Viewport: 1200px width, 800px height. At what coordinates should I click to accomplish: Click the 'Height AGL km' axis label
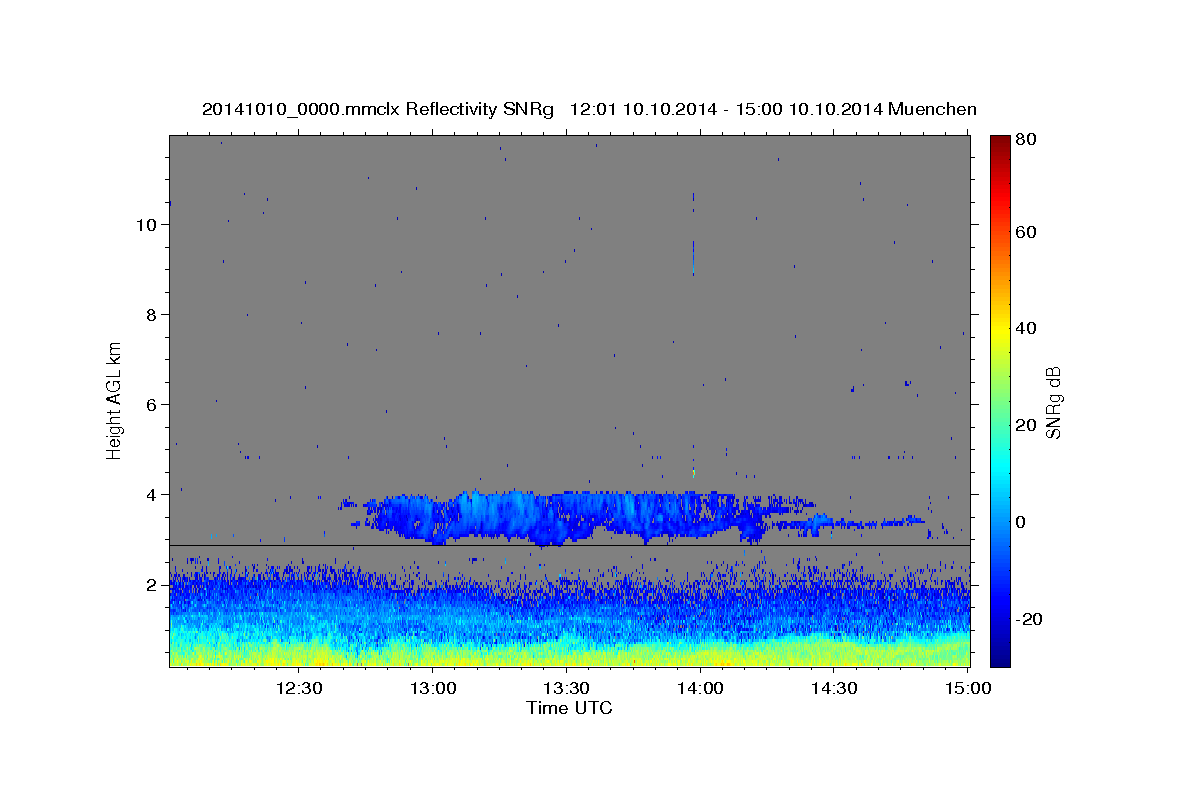pyautogui.click(x=115, y=400)
